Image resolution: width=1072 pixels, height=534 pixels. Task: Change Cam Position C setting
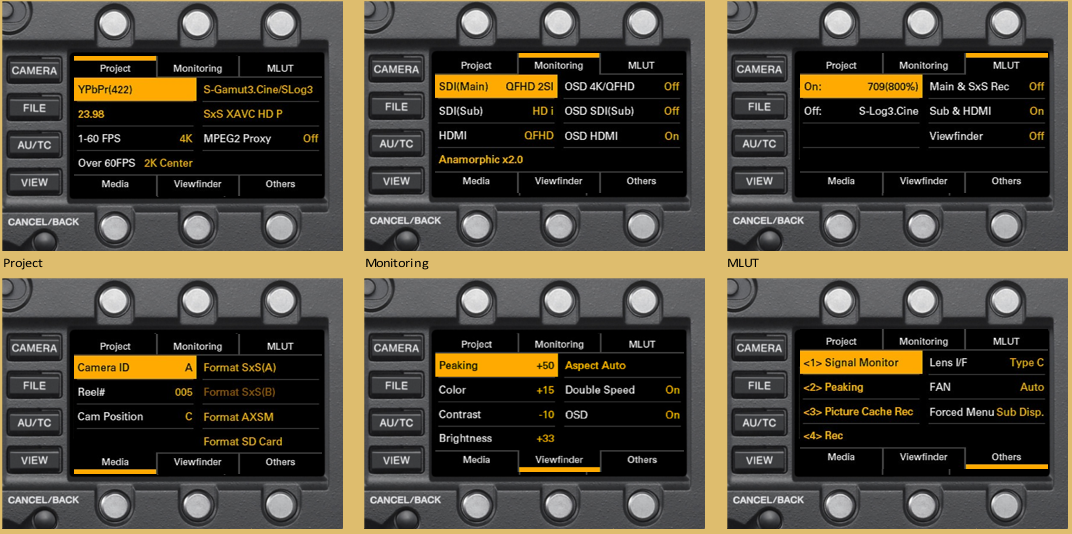point(135,416)
